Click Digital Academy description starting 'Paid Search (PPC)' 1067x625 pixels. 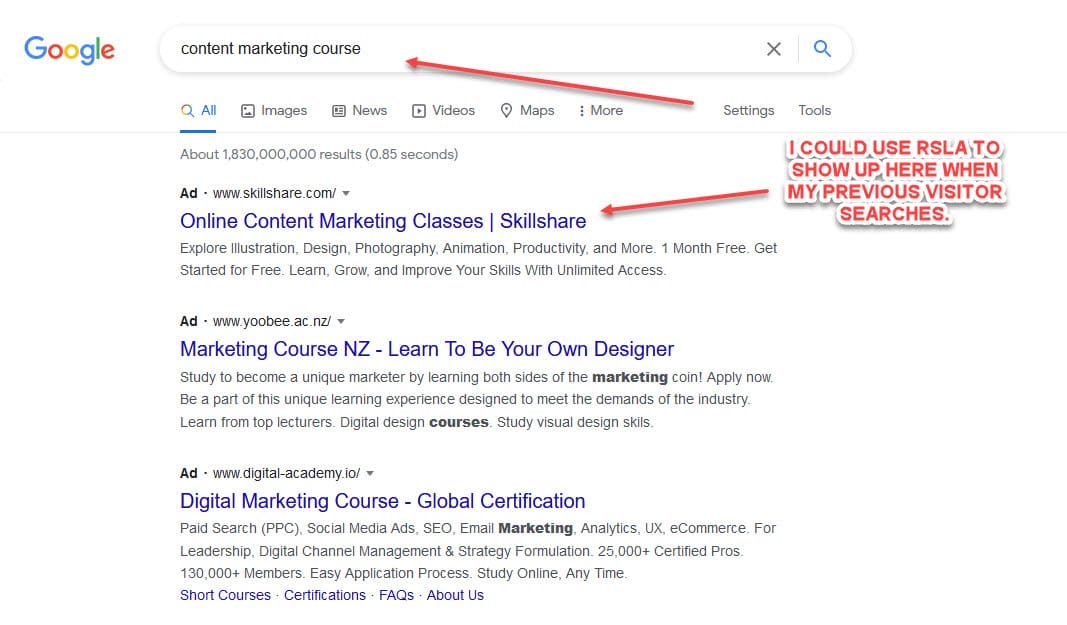[478, 551]
